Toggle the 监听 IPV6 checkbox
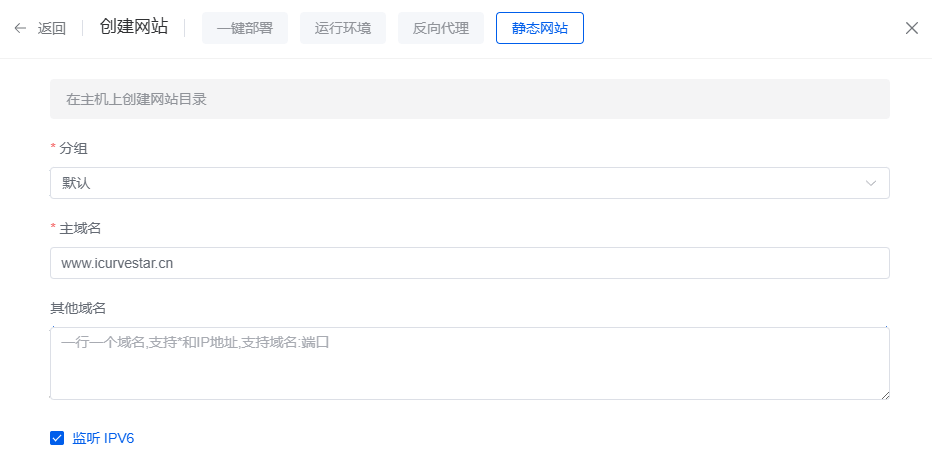This screenshot has height=465, width=932. tap(57, 437)
